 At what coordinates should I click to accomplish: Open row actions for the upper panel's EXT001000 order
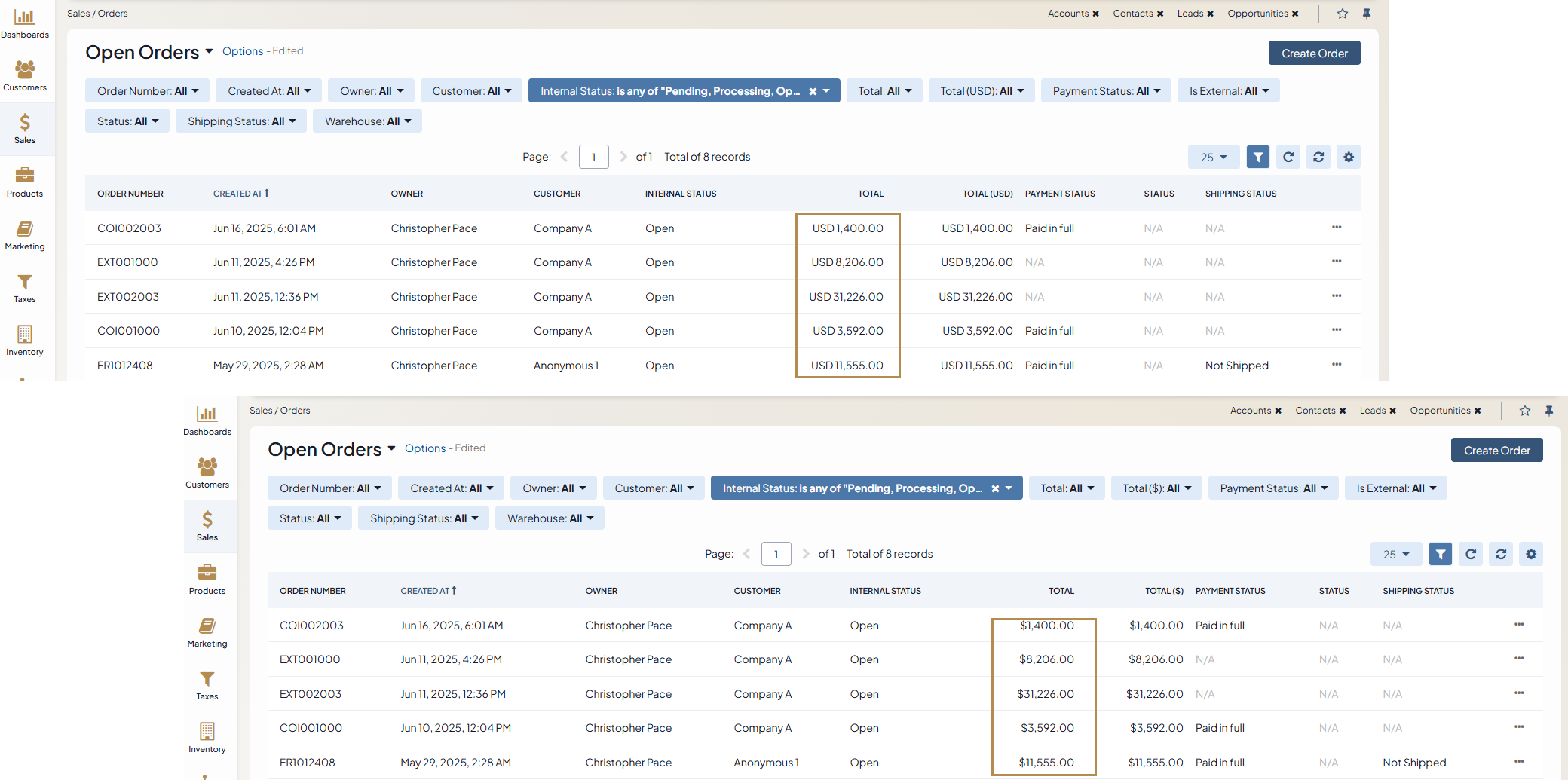click(1336, 262)
